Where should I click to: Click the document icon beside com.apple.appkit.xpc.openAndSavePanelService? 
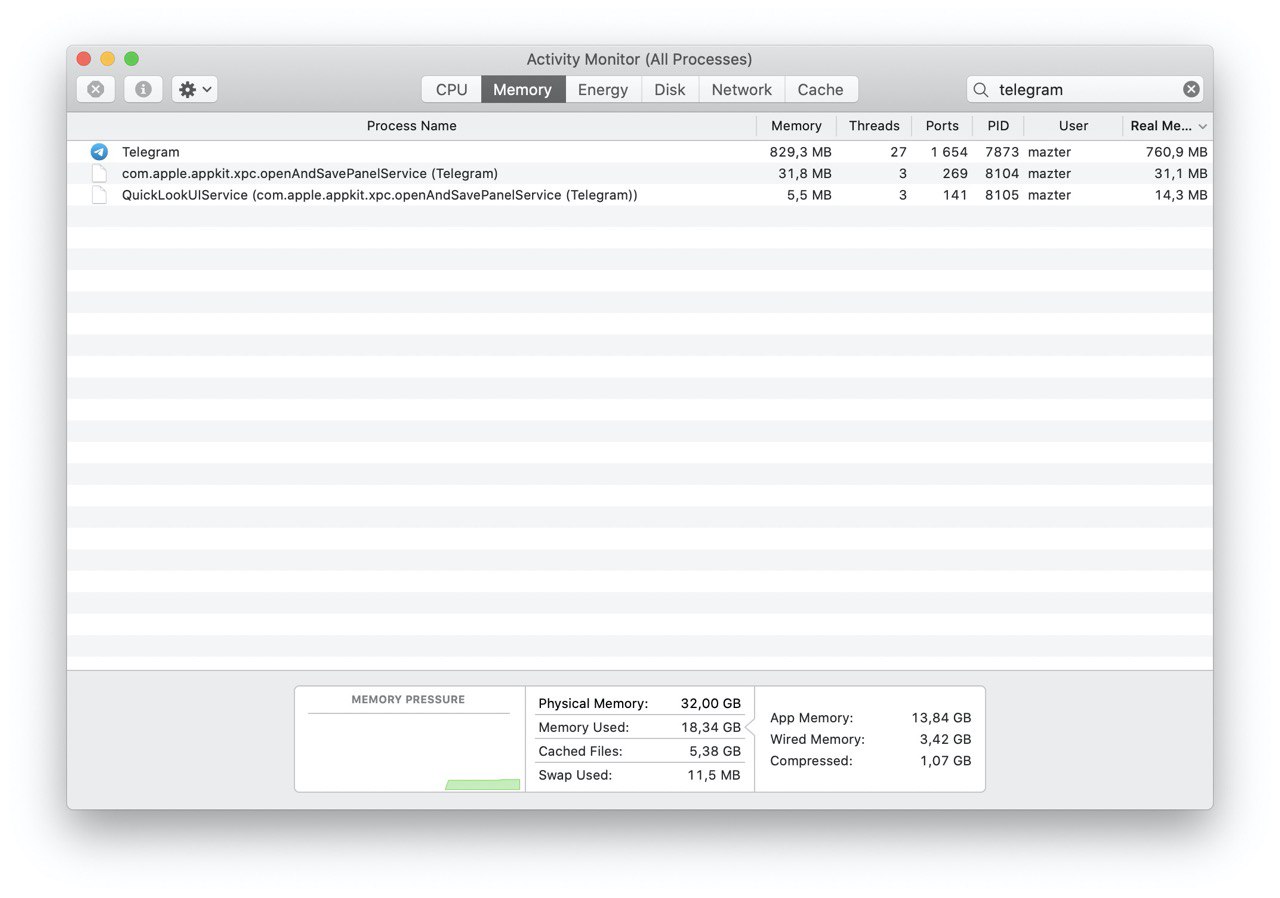(x=99, y=173)
